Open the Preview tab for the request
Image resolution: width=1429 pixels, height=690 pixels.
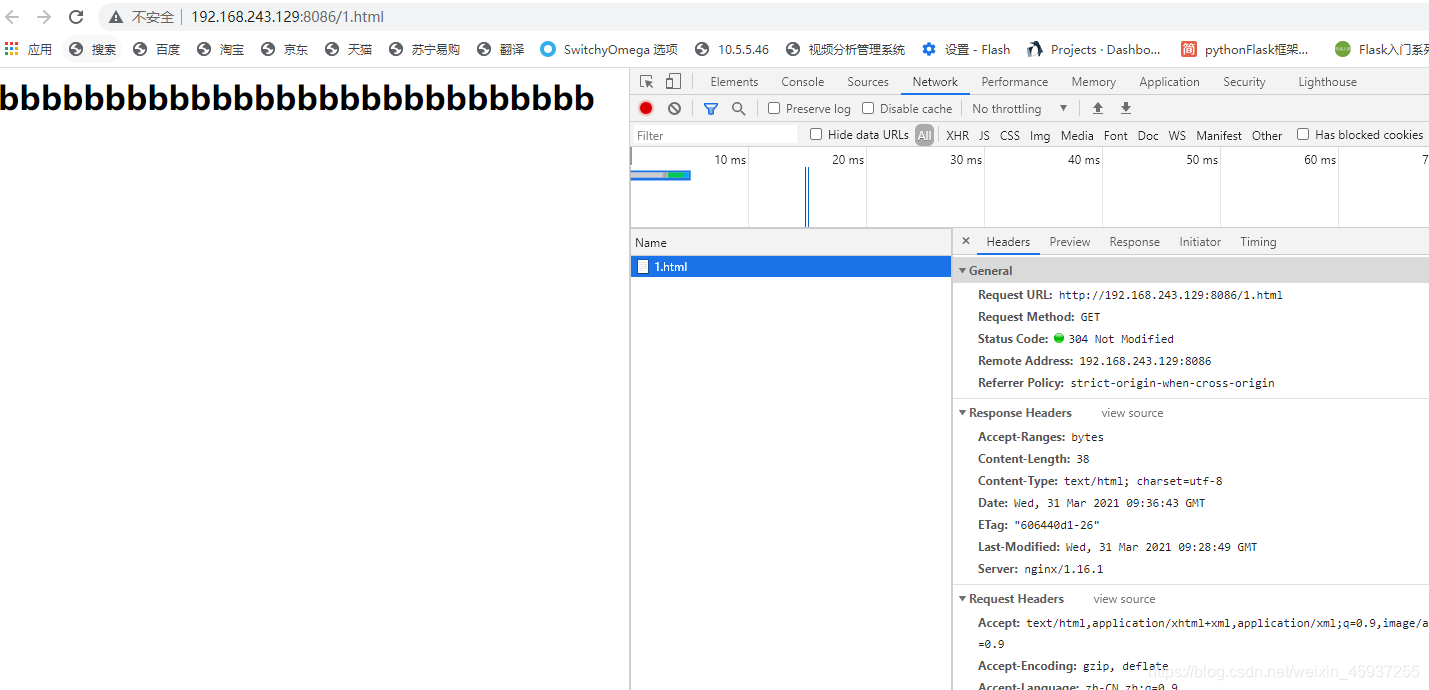tap(1069, 241)
